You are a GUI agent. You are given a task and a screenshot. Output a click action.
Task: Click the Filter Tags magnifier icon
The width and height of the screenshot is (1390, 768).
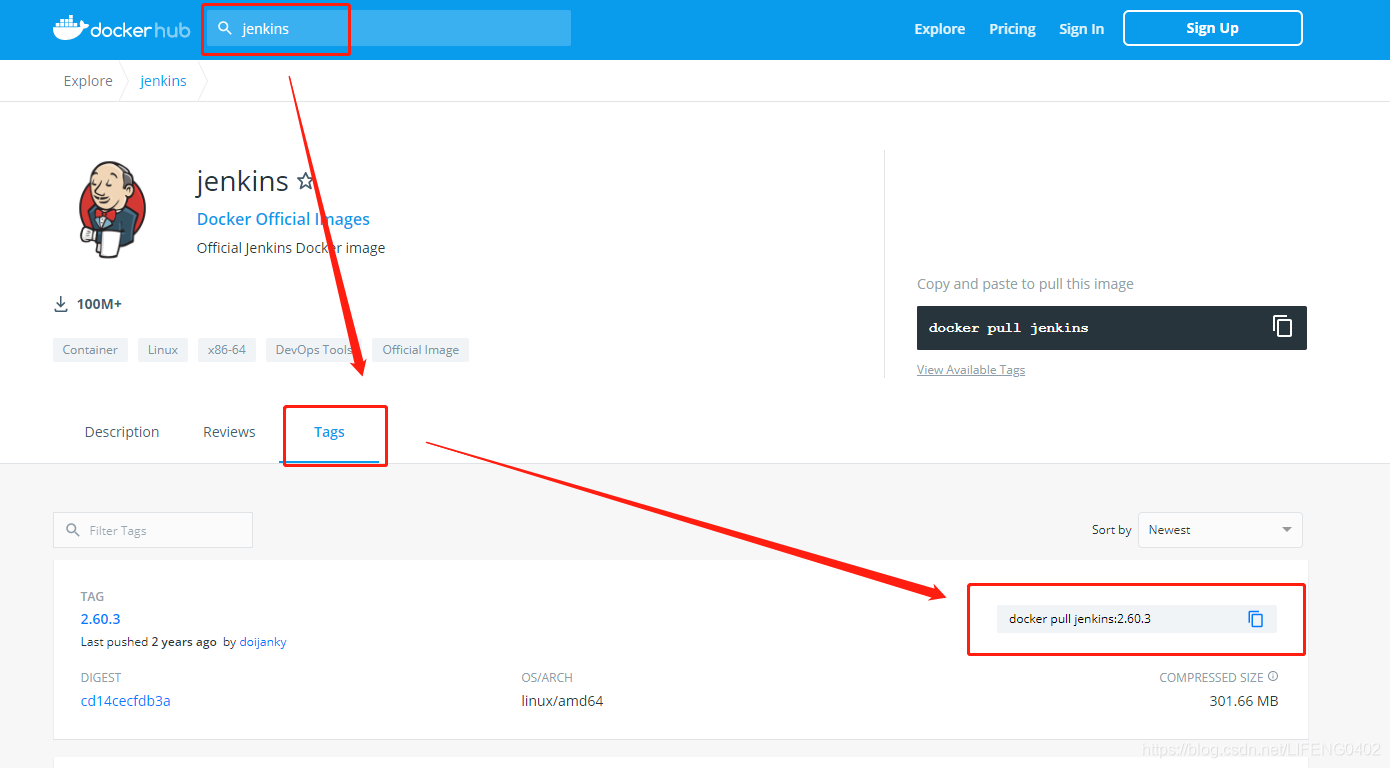click(x=72, y=530)
